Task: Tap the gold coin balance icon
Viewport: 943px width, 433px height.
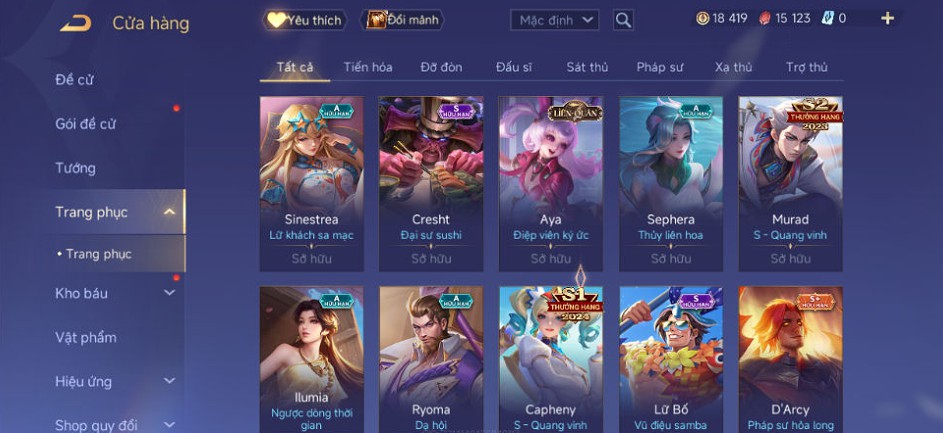Action: [x=702, y=19]
